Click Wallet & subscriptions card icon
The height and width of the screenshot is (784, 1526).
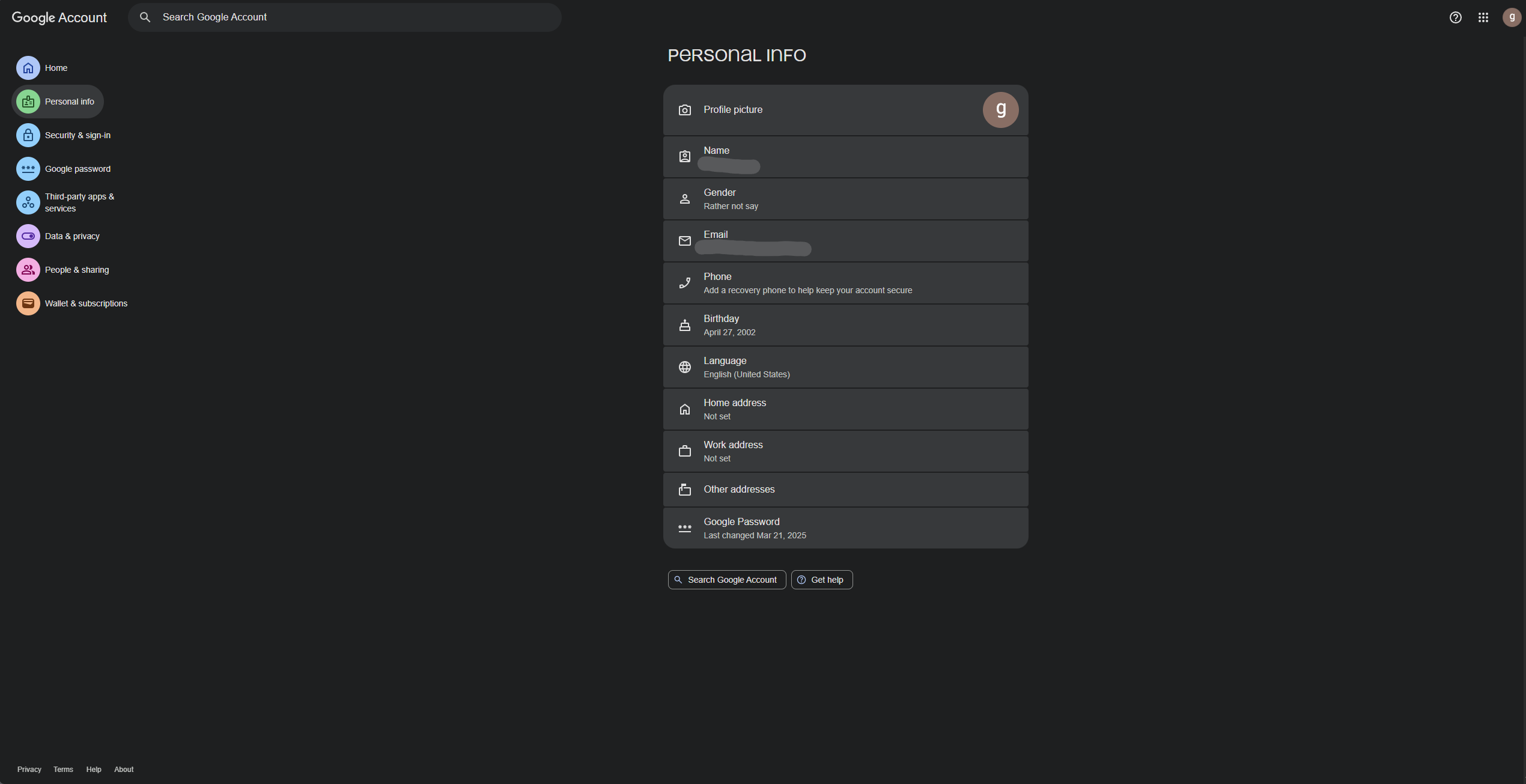tap(28, 303)
